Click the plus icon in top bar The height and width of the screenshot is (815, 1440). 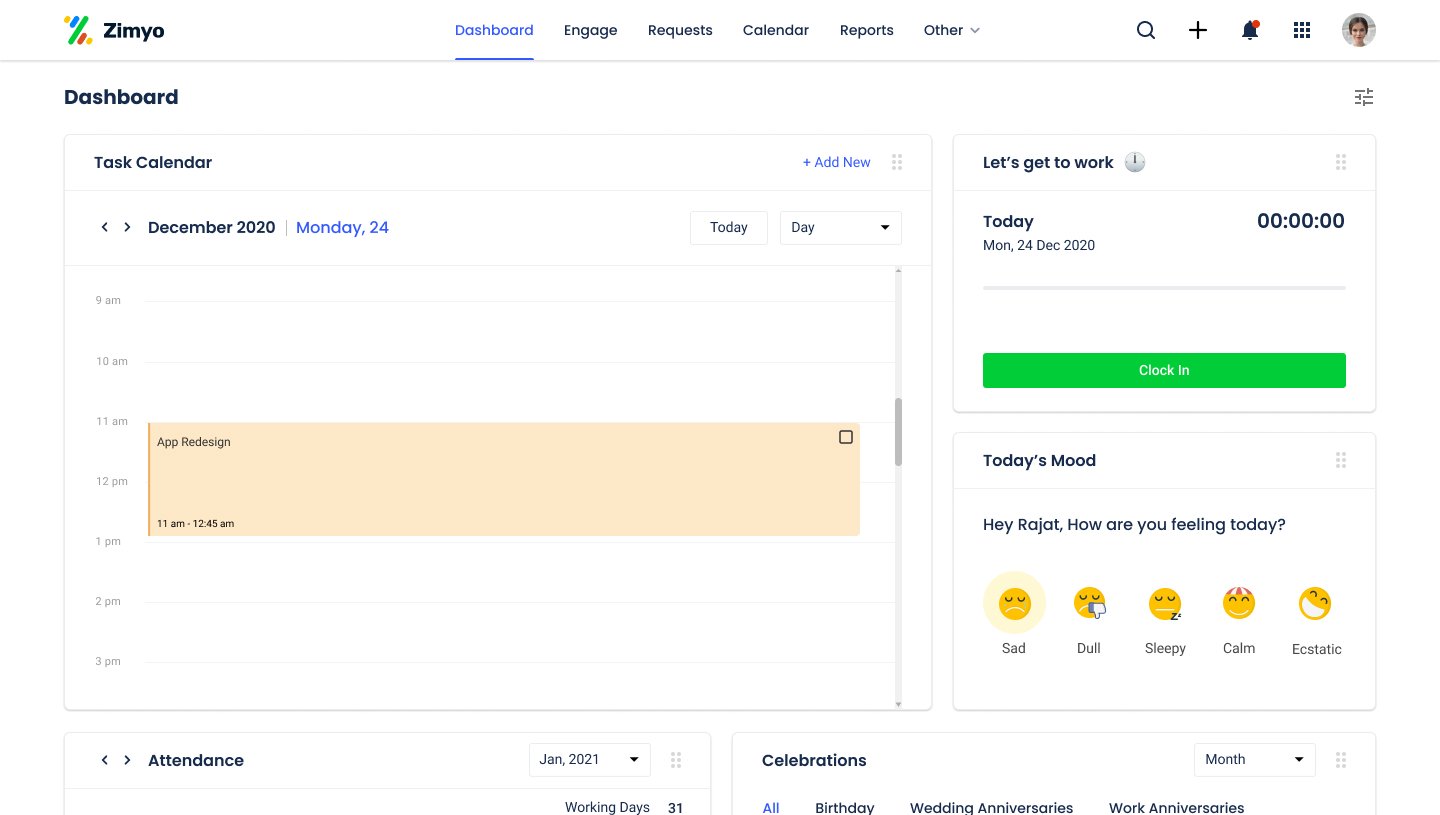1198,30
